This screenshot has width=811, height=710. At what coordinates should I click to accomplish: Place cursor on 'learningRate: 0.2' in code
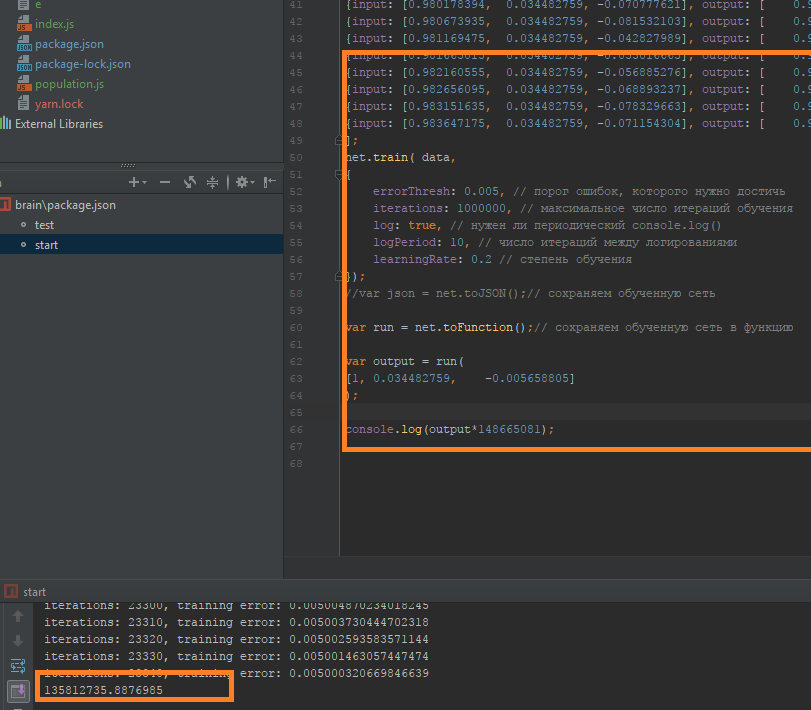point(432,260)
